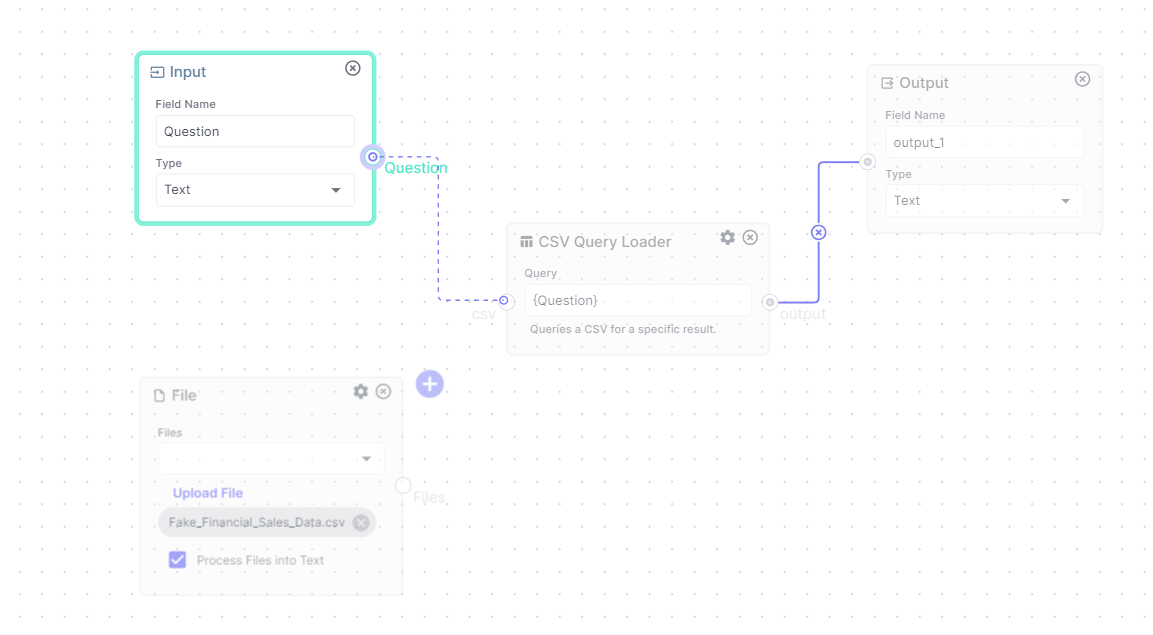
Task: Click the Output node header icon
Action: click(x=886, y=83)
